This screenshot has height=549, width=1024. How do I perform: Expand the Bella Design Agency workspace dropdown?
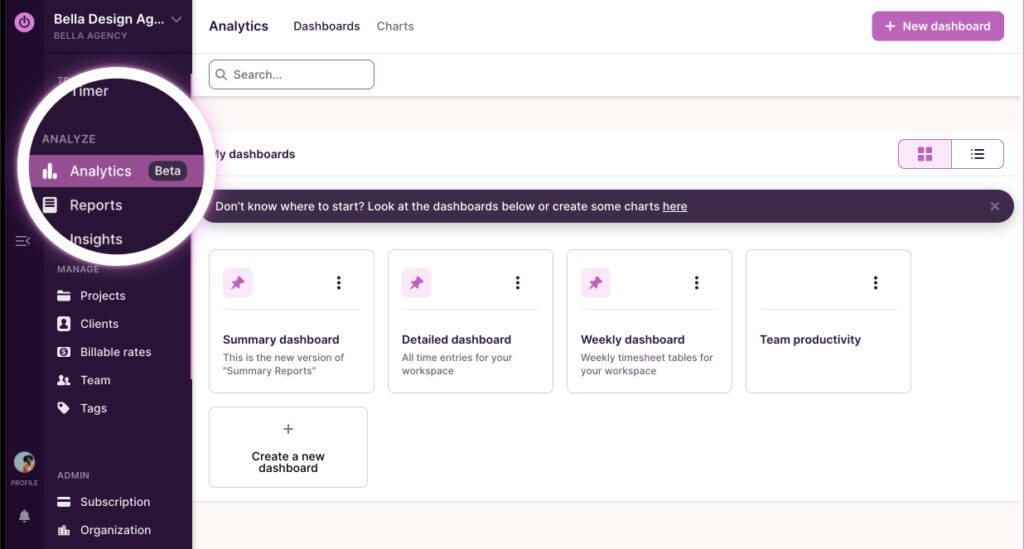click(x=176, y=20)
